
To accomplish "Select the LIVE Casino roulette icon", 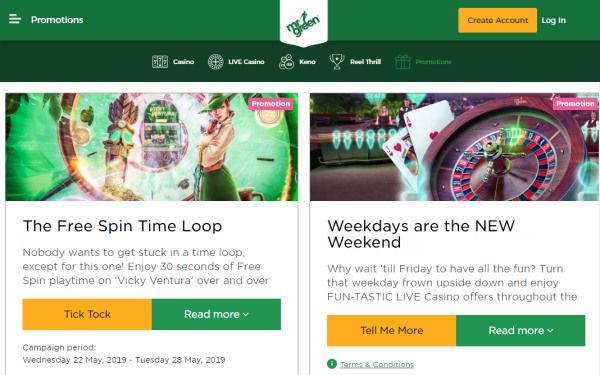I will pyautogui.click(x=215, y=62).
